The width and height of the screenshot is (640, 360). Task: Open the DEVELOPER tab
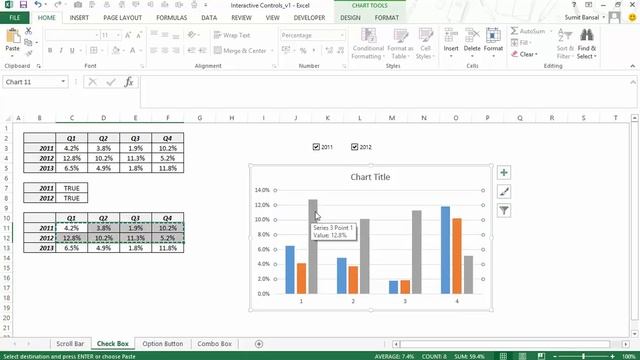(x=309, y=18)
